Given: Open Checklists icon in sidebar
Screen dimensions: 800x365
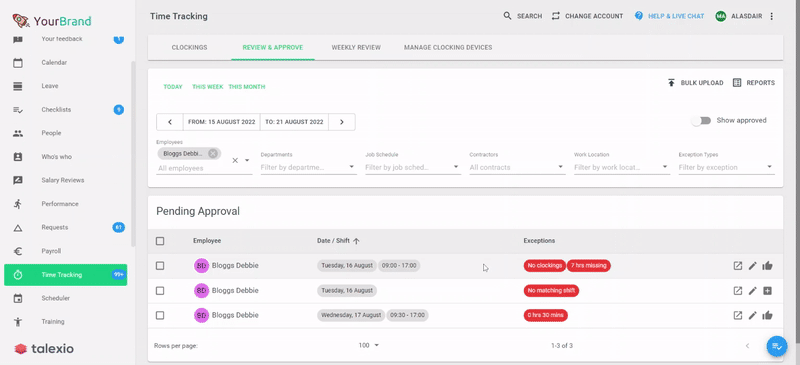Looking at the screenshot, I should pos(18,110).
